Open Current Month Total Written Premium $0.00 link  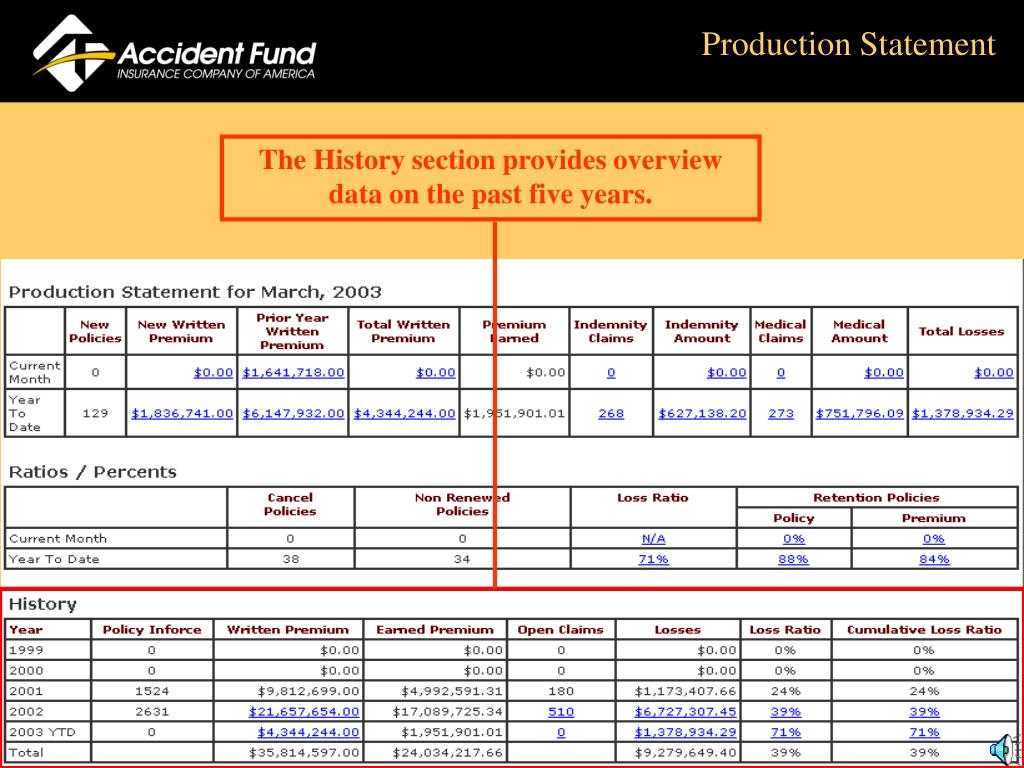[x=436, y=373]
